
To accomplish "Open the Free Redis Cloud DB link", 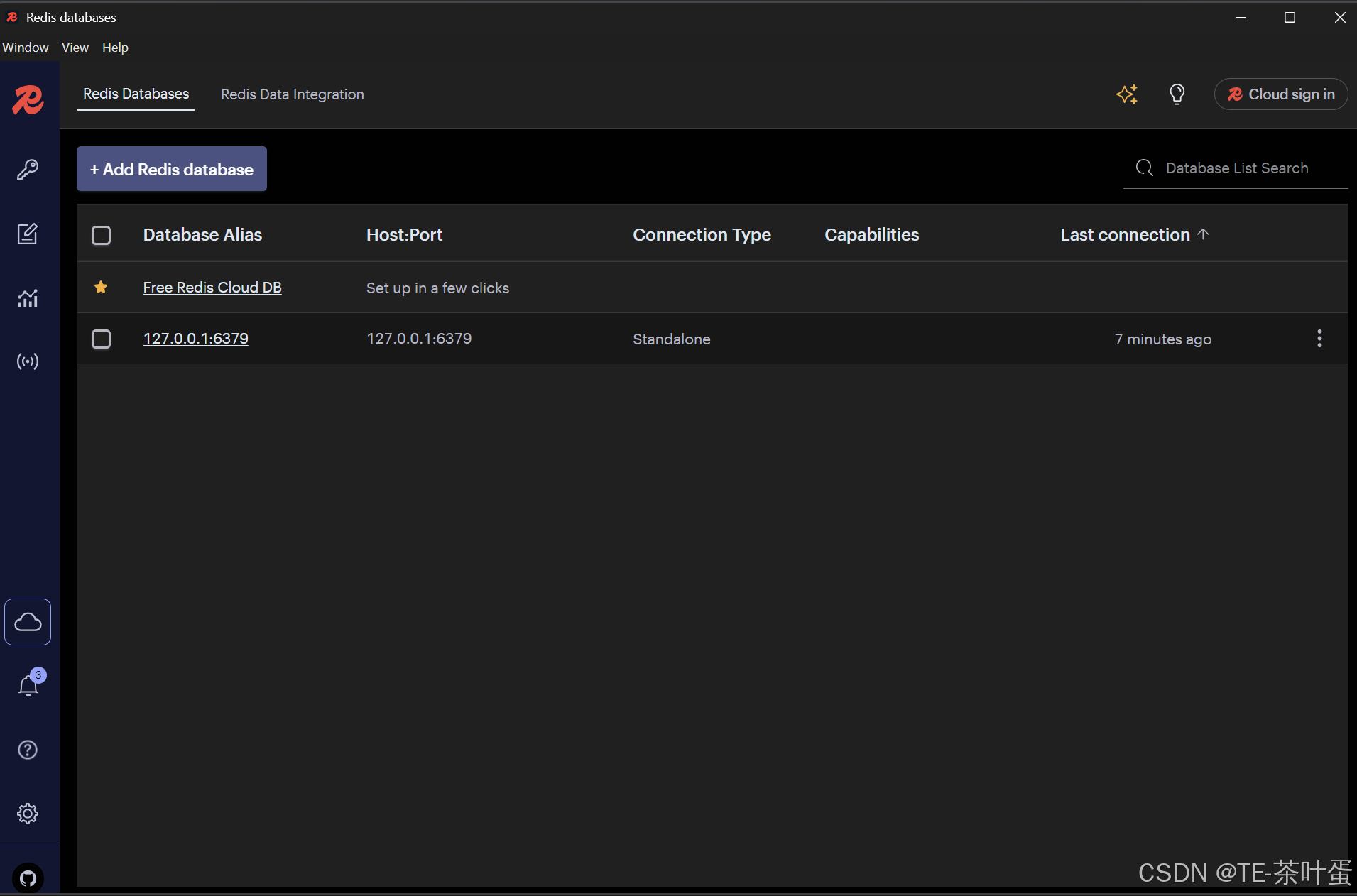I will pos(212,287).
